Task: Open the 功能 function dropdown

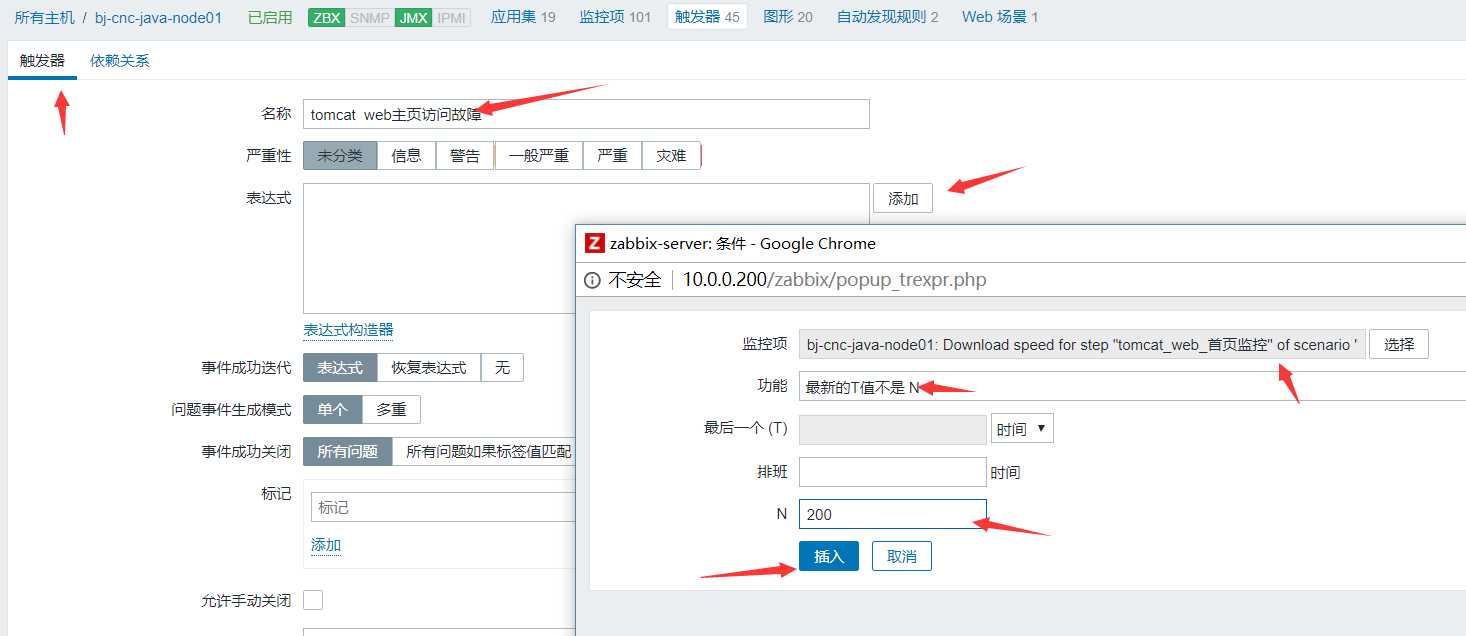Action: [1132, 387]
